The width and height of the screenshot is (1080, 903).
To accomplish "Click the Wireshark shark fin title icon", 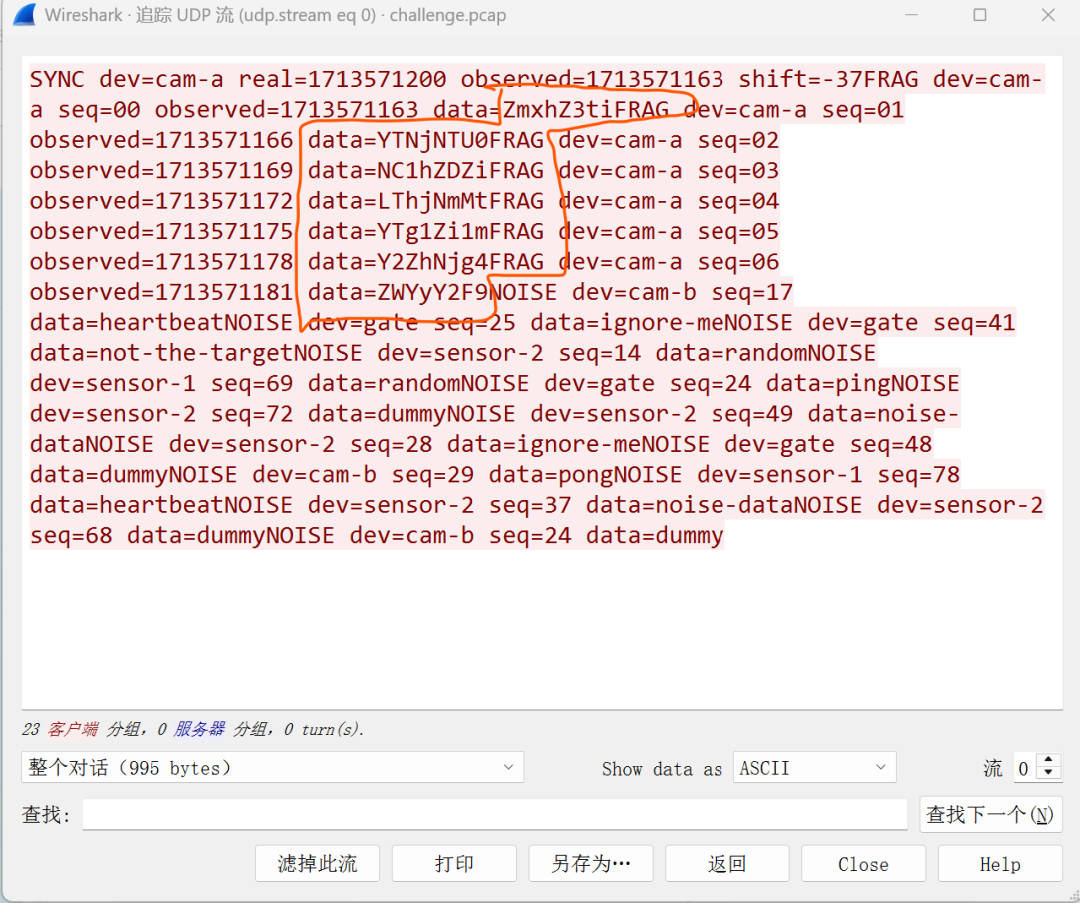I will [x=24, y=15].
